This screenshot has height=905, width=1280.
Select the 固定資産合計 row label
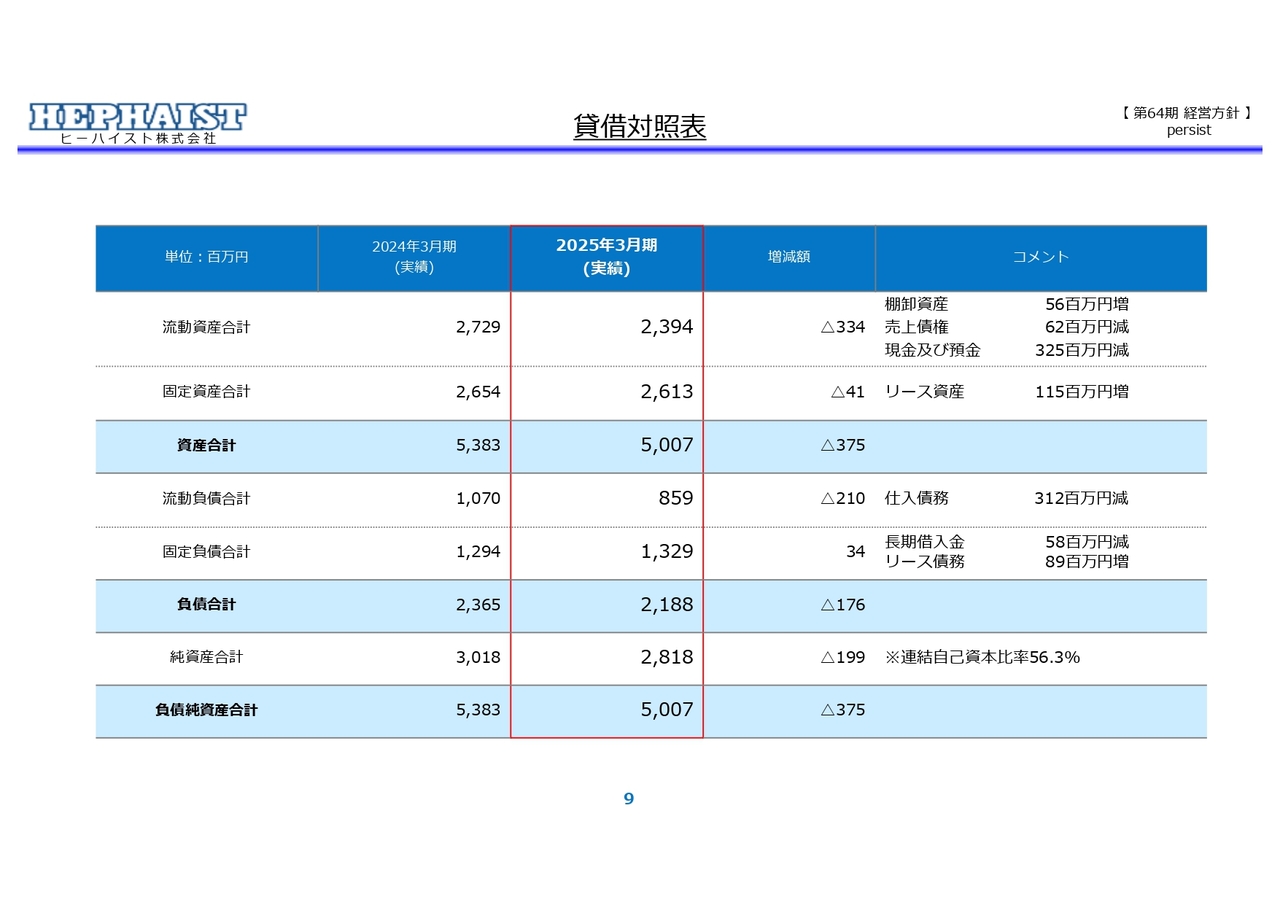tap(207, 392)
